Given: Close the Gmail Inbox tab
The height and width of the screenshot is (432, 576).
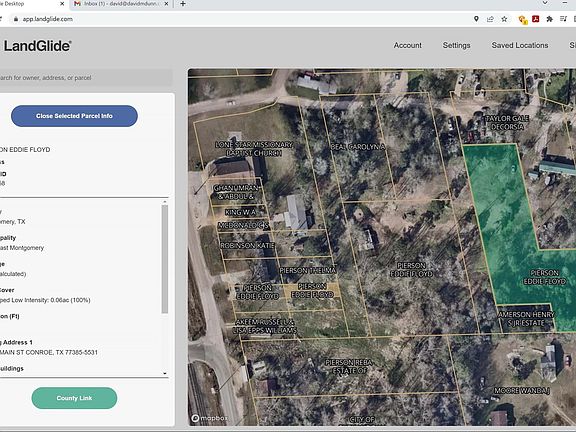Looking at the screenshot, I should click(166, 4).
